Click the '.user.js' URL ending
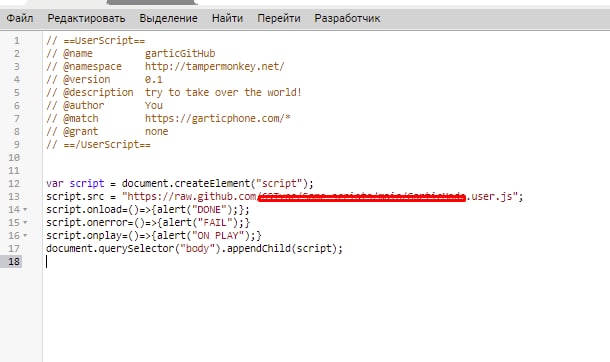610x362 pixels. pos(489,196)
